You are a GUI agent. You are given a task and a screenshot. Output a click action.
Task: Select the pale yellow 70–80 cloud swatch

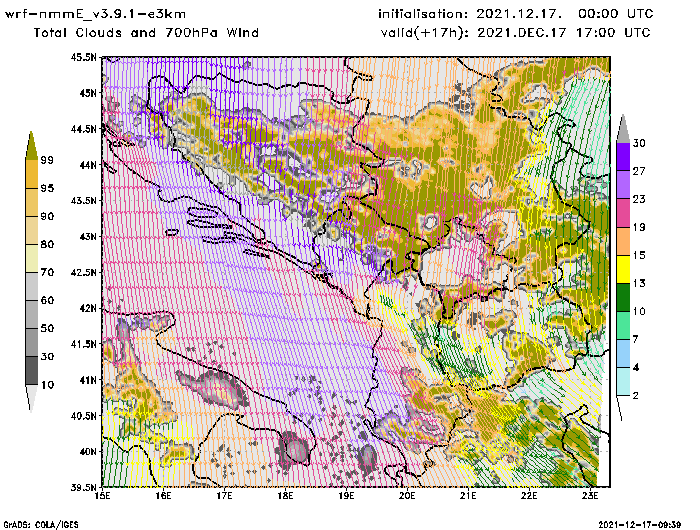(31, 259)
